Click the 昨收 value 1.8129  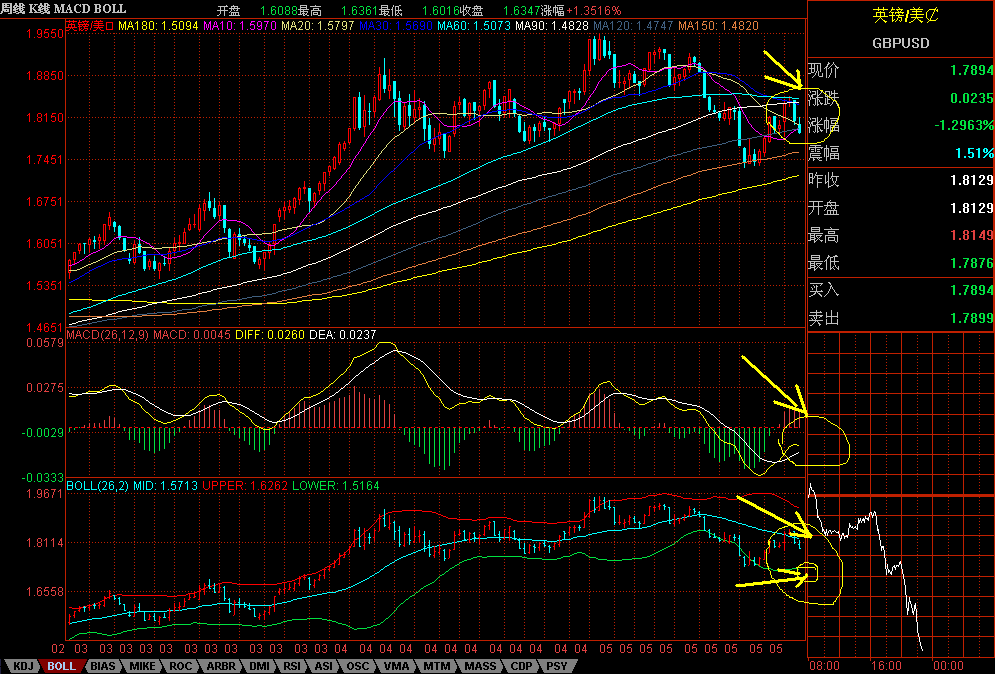coord(972,180)
